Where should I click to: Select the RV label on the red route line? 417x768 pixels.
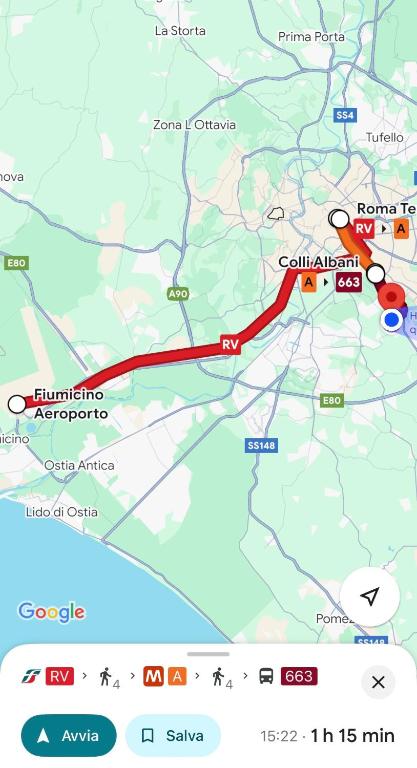click(x=230, y=344)
